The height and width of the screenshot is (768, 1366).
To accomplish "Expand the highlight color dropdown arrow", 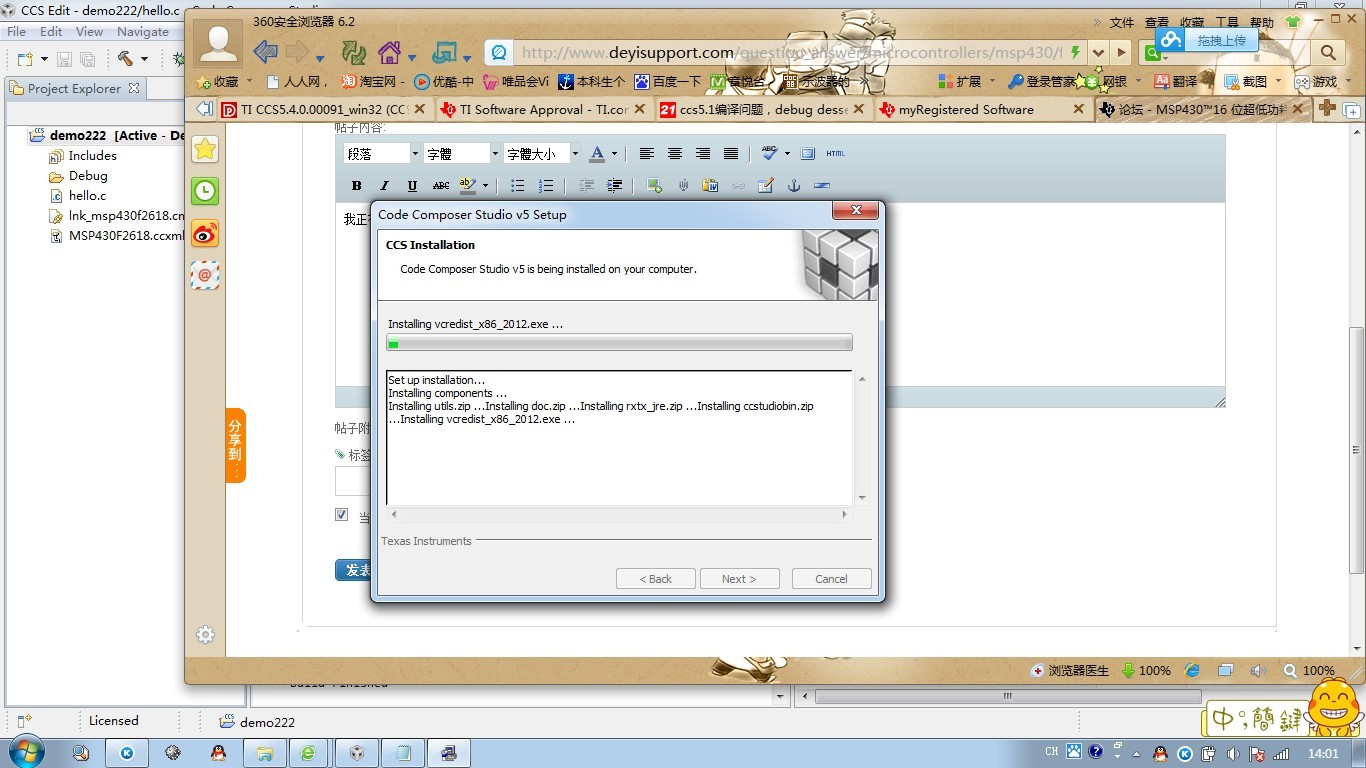I will click(485, 186).
